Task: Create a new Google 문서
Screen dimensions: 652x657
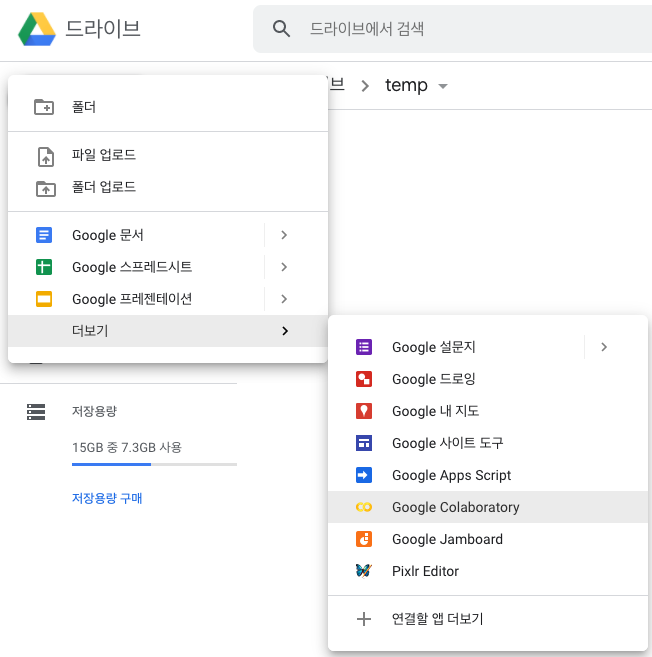Action: [136, 235]
